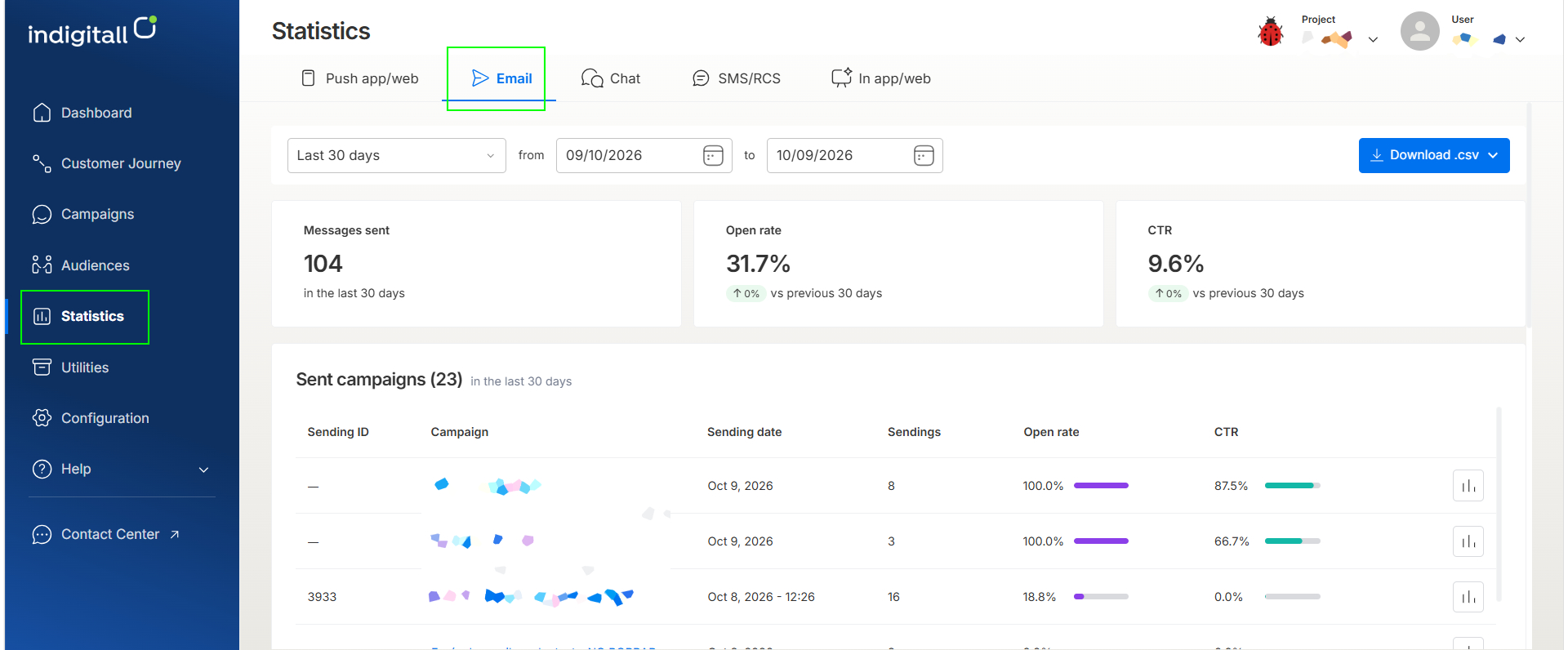Viewport: 1568px width, 650px height.
Task: Click the Open rate column header
Action: click(x=1051, y=432)
